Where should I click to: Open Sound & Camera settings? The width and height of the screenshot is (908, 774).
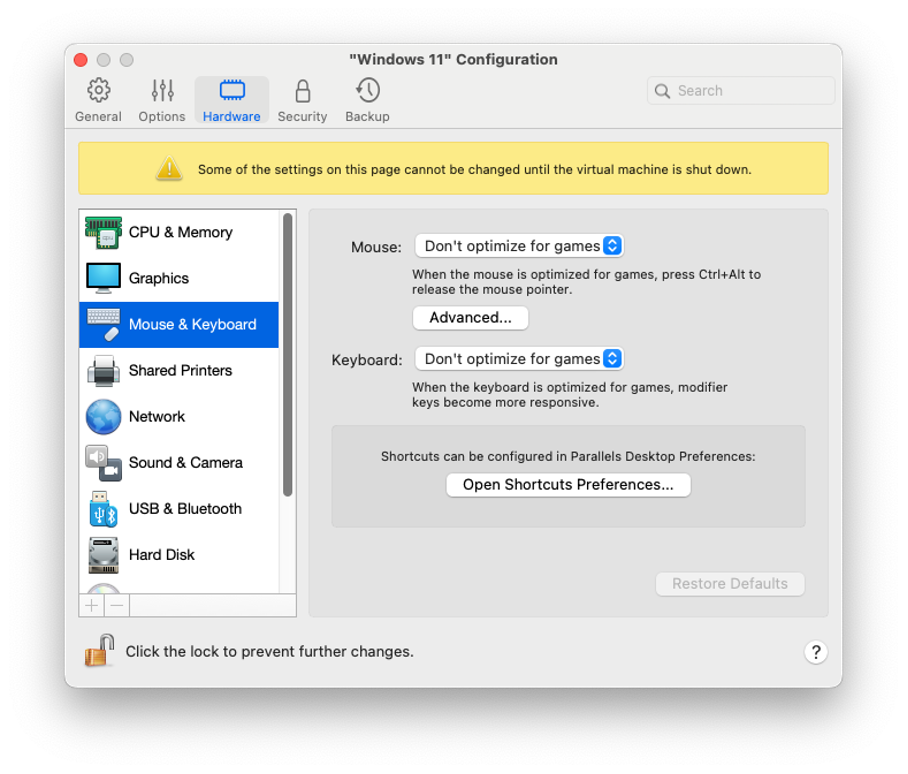[185, 462]
